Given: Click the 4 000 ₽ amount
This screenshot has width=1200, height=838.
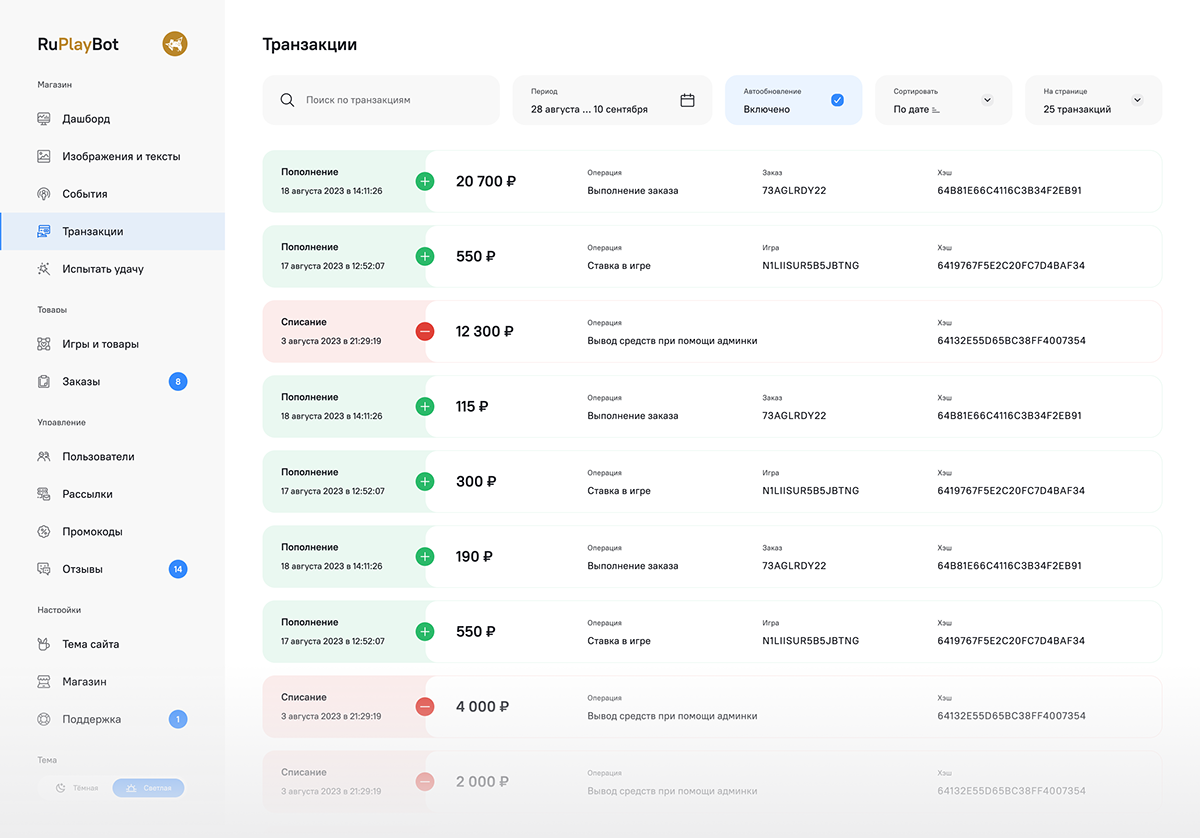Looking at the screenshot, I should point(482,706).
